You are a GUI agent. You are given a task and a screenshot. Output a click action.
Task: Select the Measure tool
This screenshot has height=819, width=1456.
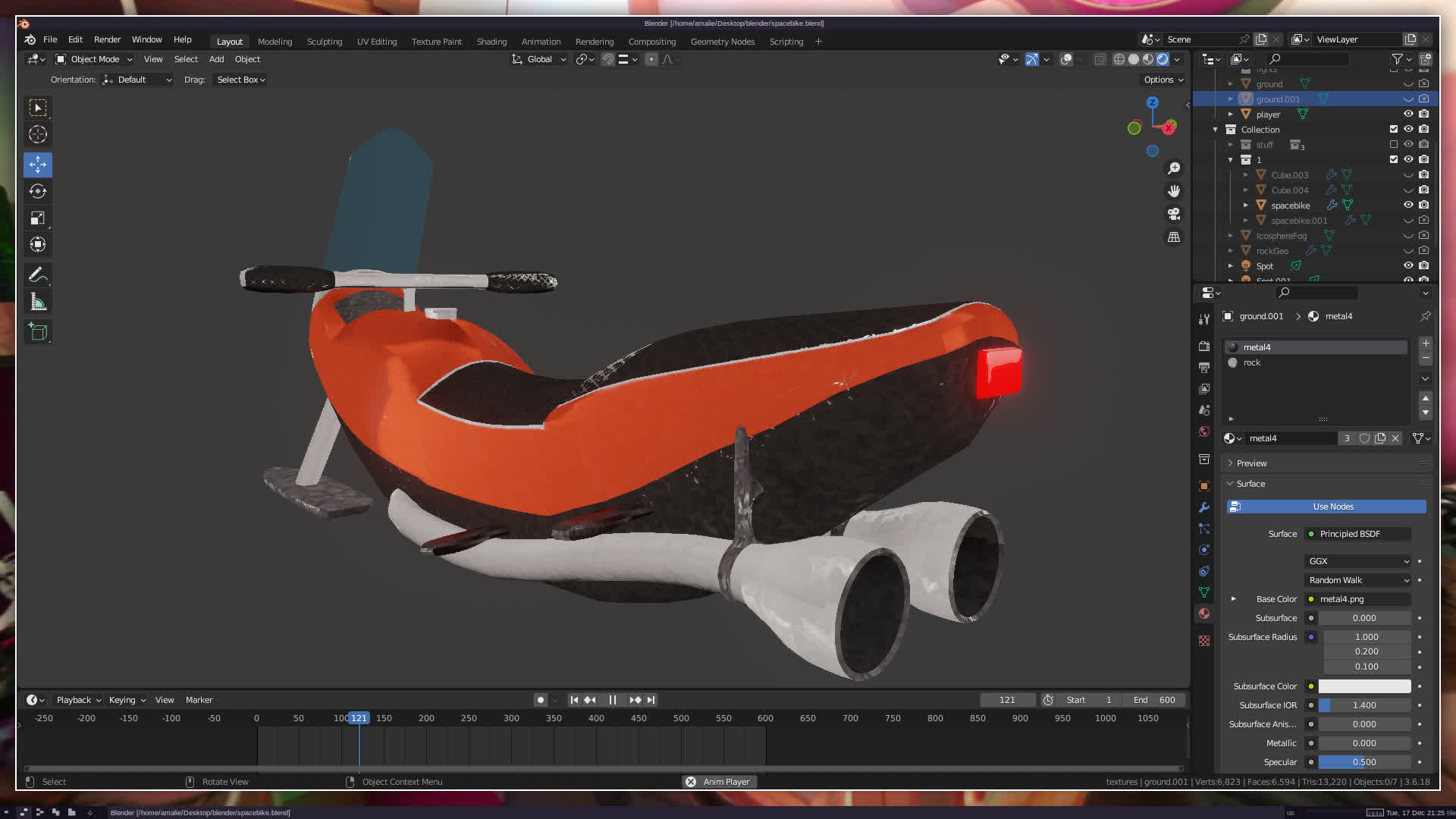[x=38, y=303]
